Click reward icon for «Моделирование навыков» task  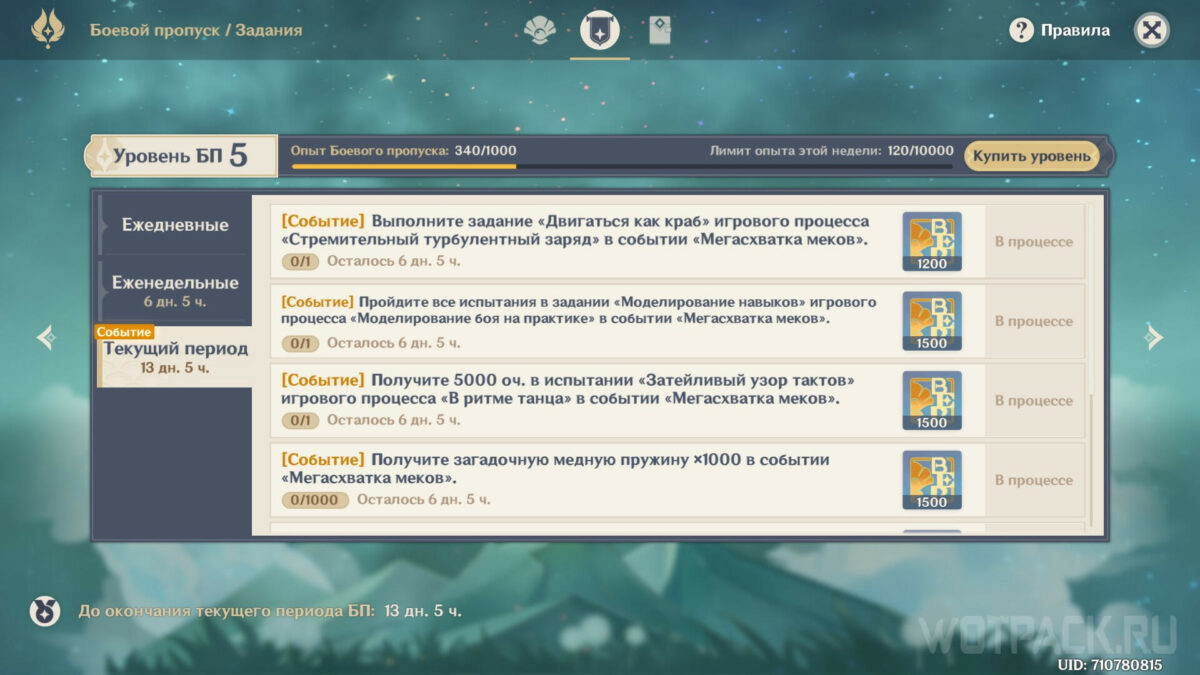pos(932,321)
